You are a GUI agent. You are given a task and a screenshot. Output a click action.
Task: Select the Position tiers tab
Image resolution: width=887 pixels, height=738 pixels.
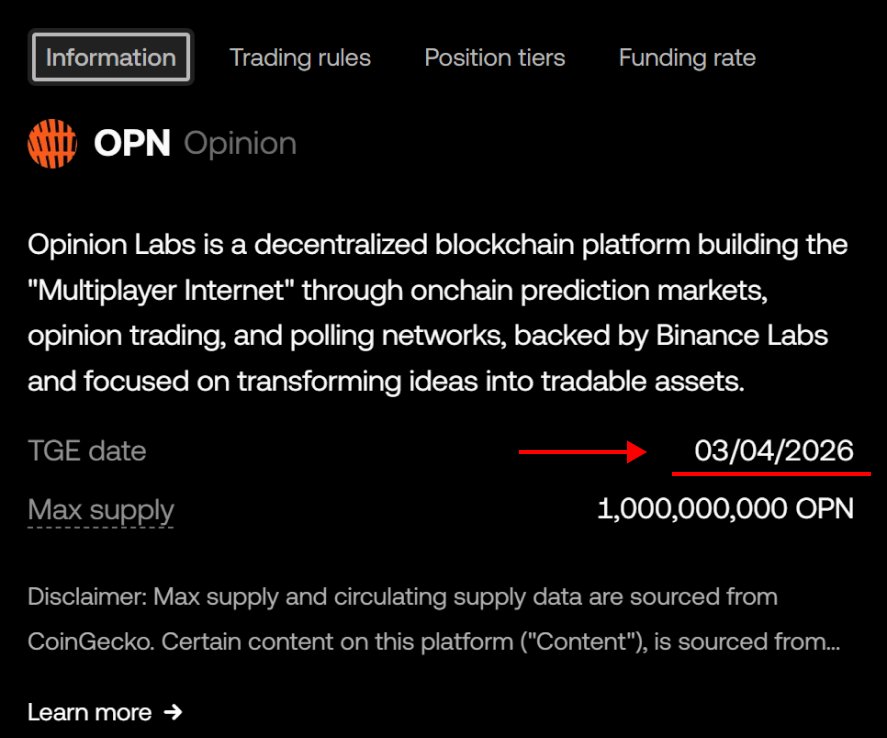pyautogui.click(x=494, y=57)
